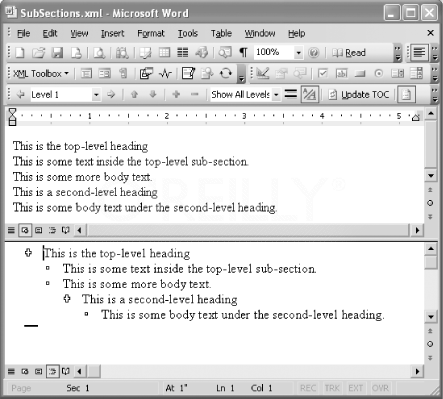443x399 pixels.
Task: Select Print Layout View button in lower pane
Action: tap(39, 371)
